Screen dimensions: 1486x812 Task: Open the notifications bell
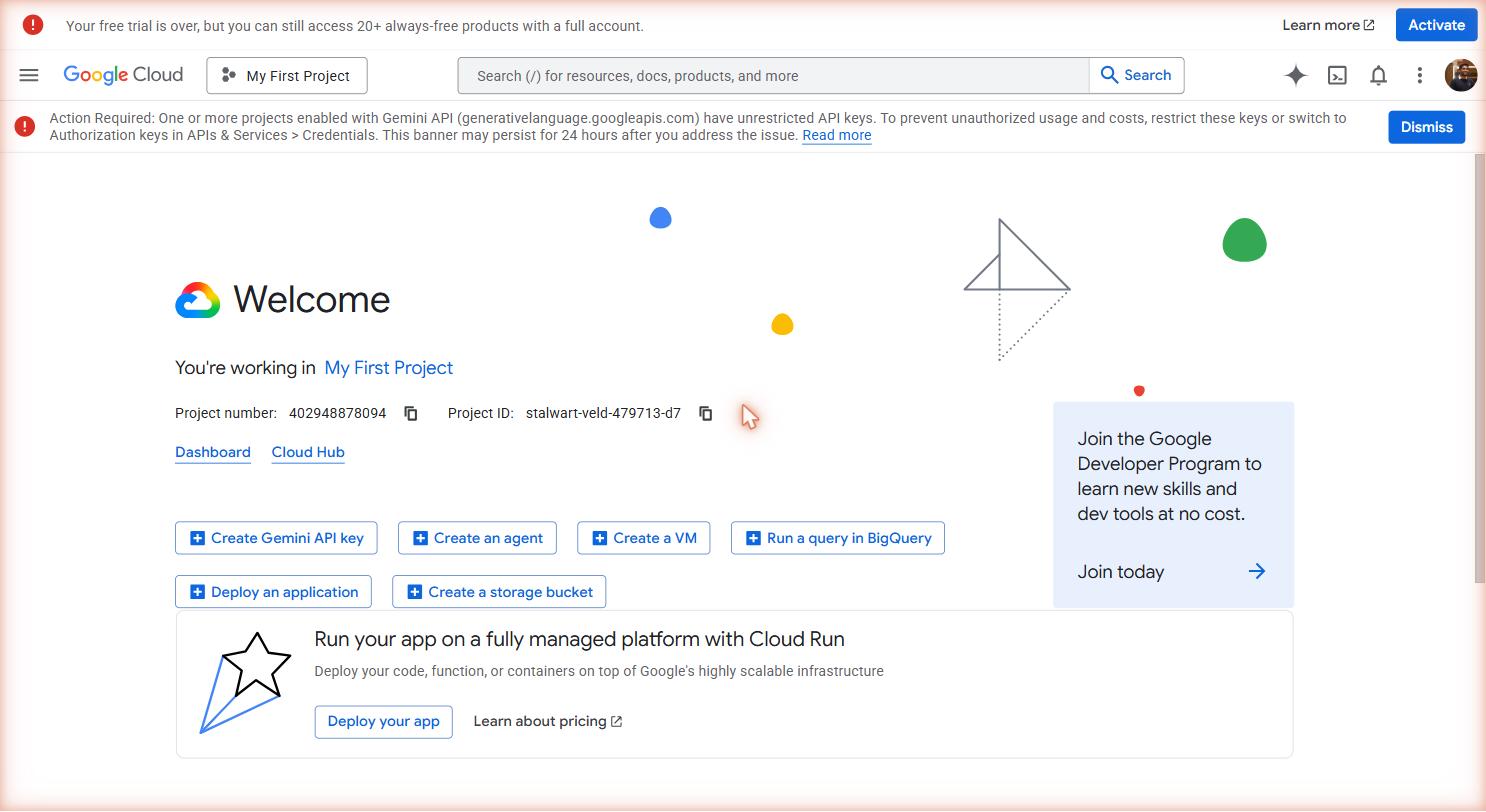[1378, 75]
